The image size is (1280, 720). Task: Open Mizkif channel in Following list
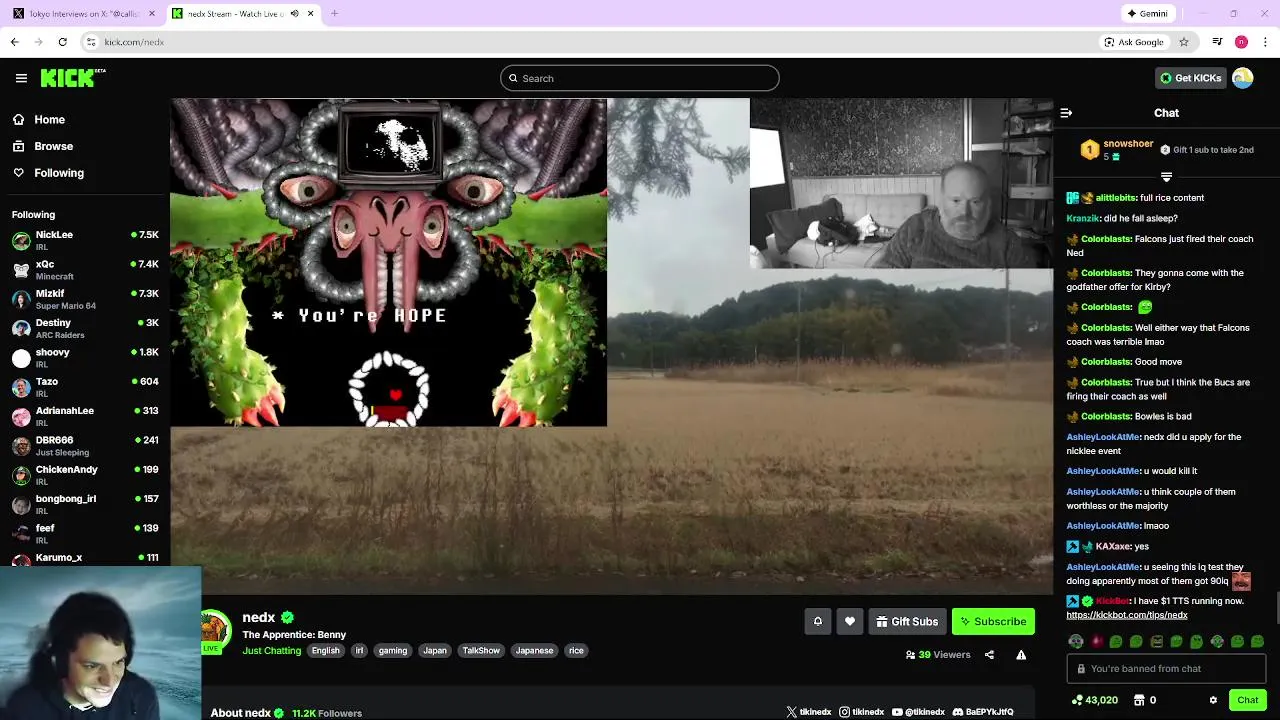85,299
